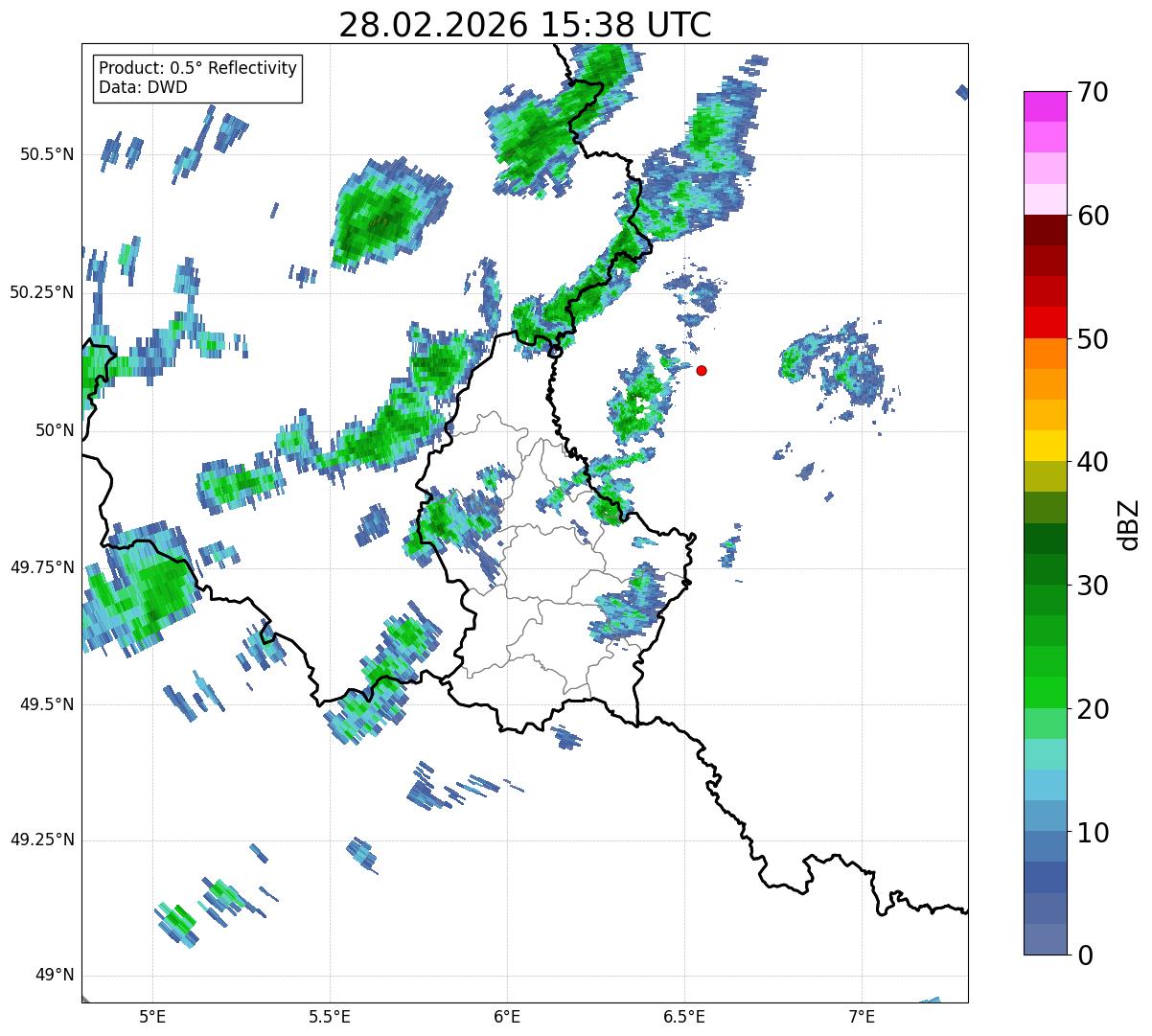Click the latitude label 49.75°N
This screenshot has height=1036, width=1152.
42,567
